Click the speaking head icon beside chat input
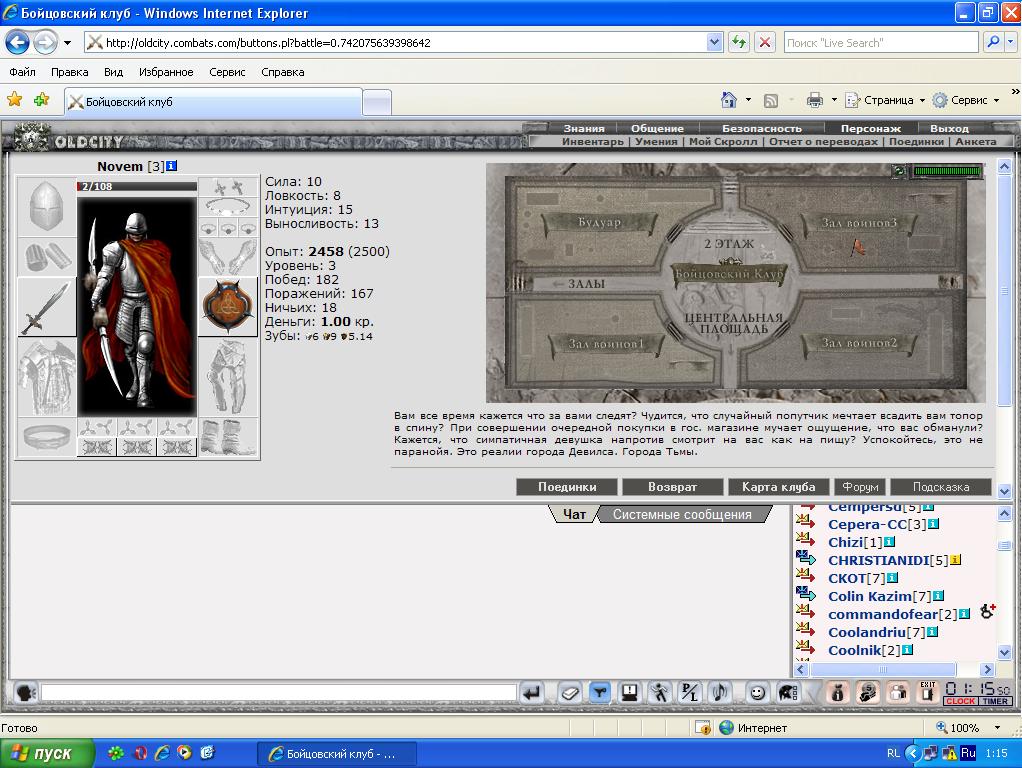Screen dimensions: 1022x768 coord(25,692)
